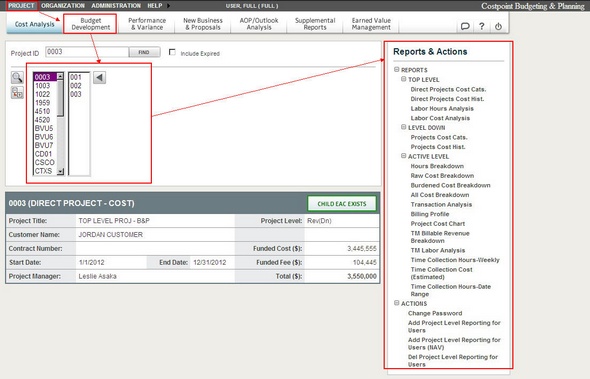Open the chat bubble comments icon
The image size is (590, 379).
click(465, 26)
